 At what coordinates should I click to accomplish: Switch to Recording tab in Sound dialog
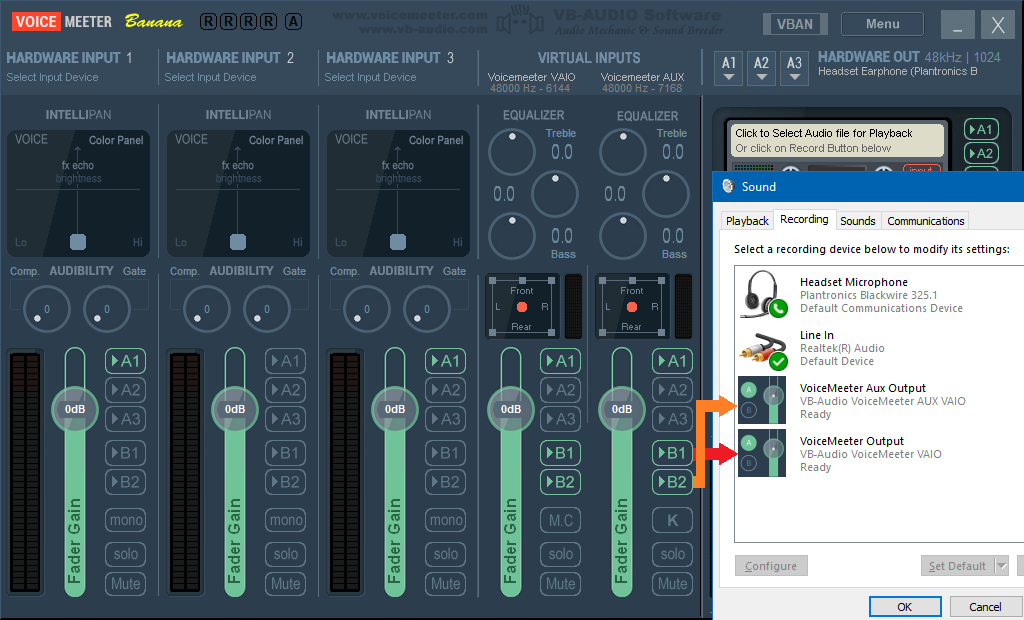804,220
